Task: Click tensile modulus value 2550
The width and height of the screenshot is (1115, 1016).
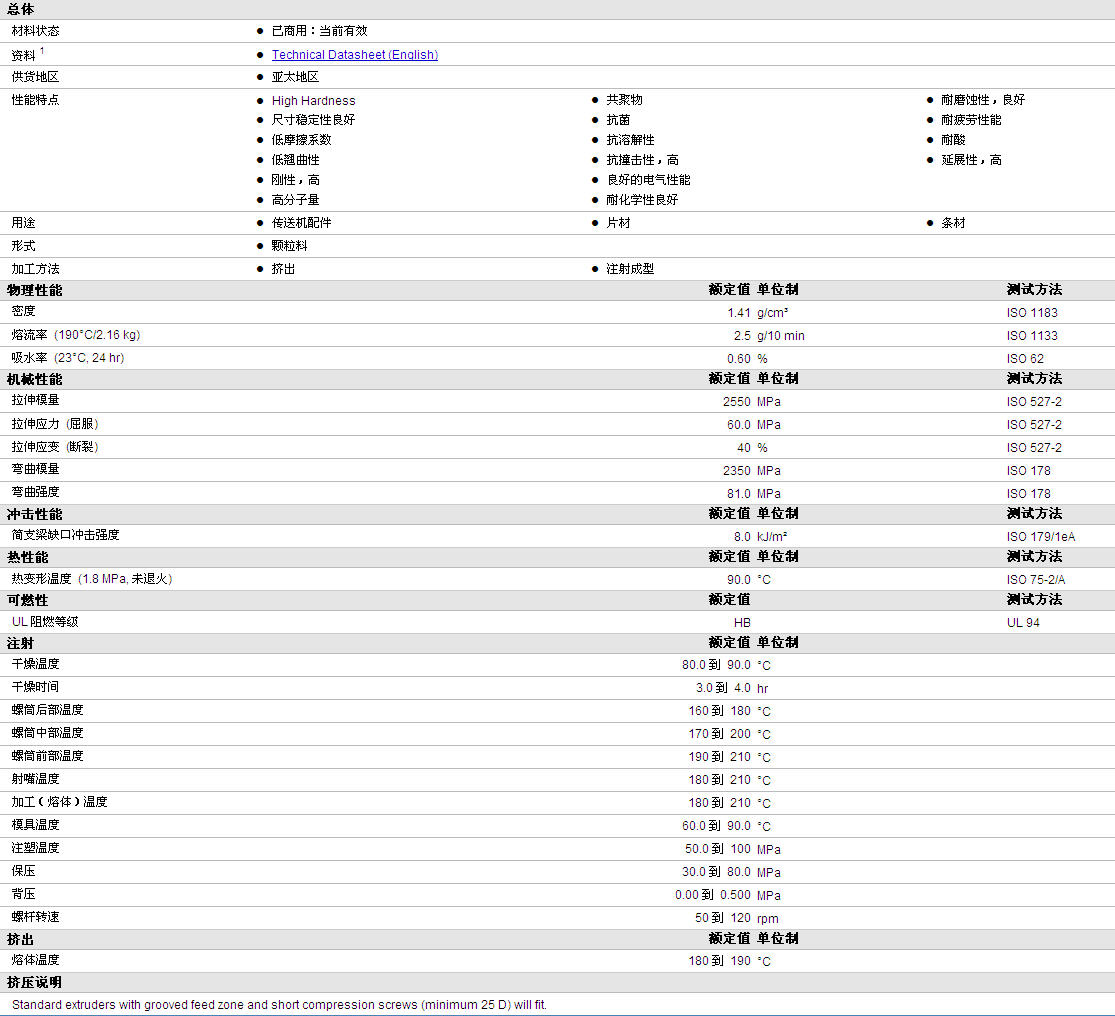Action: coord(737,402)
